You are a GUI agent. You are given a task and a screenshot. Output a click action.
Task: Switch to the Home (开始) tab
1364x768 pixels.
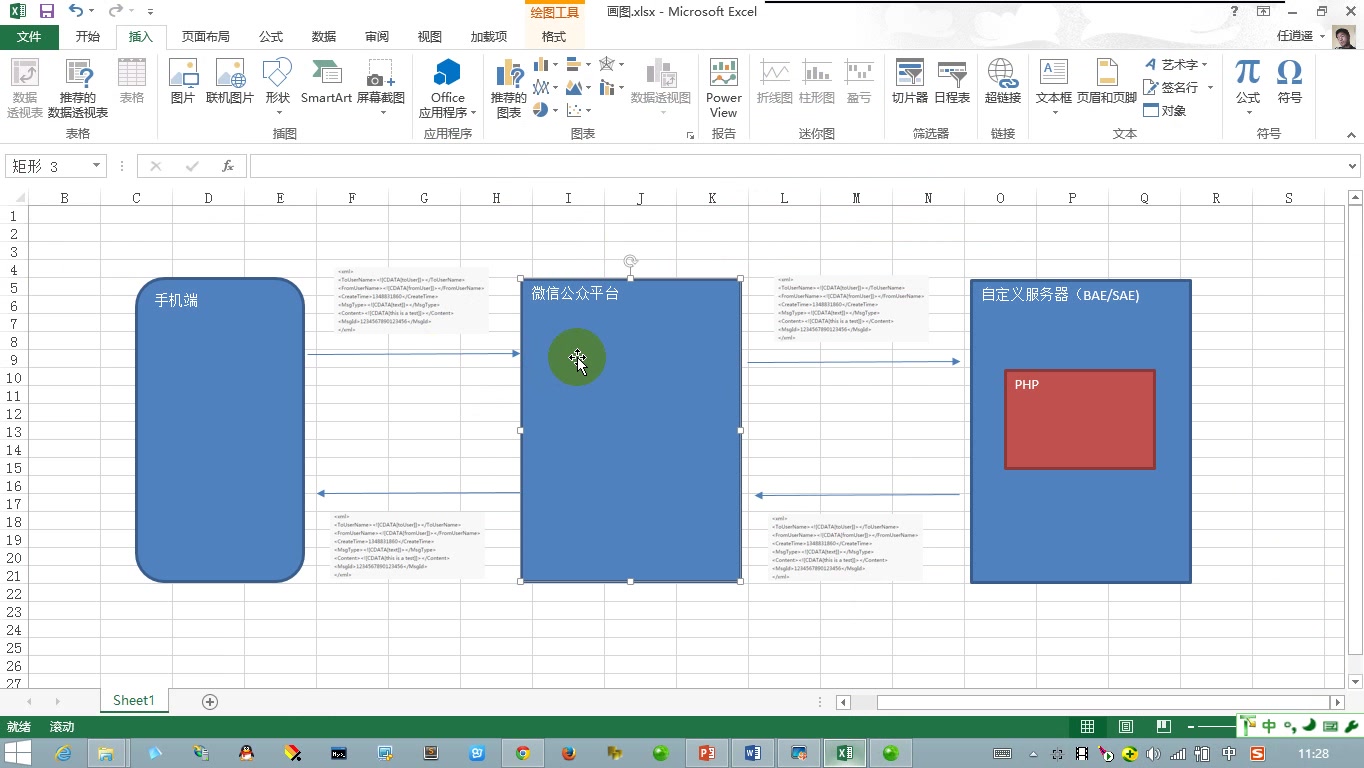pyautogui.click(x=88, y=36)
